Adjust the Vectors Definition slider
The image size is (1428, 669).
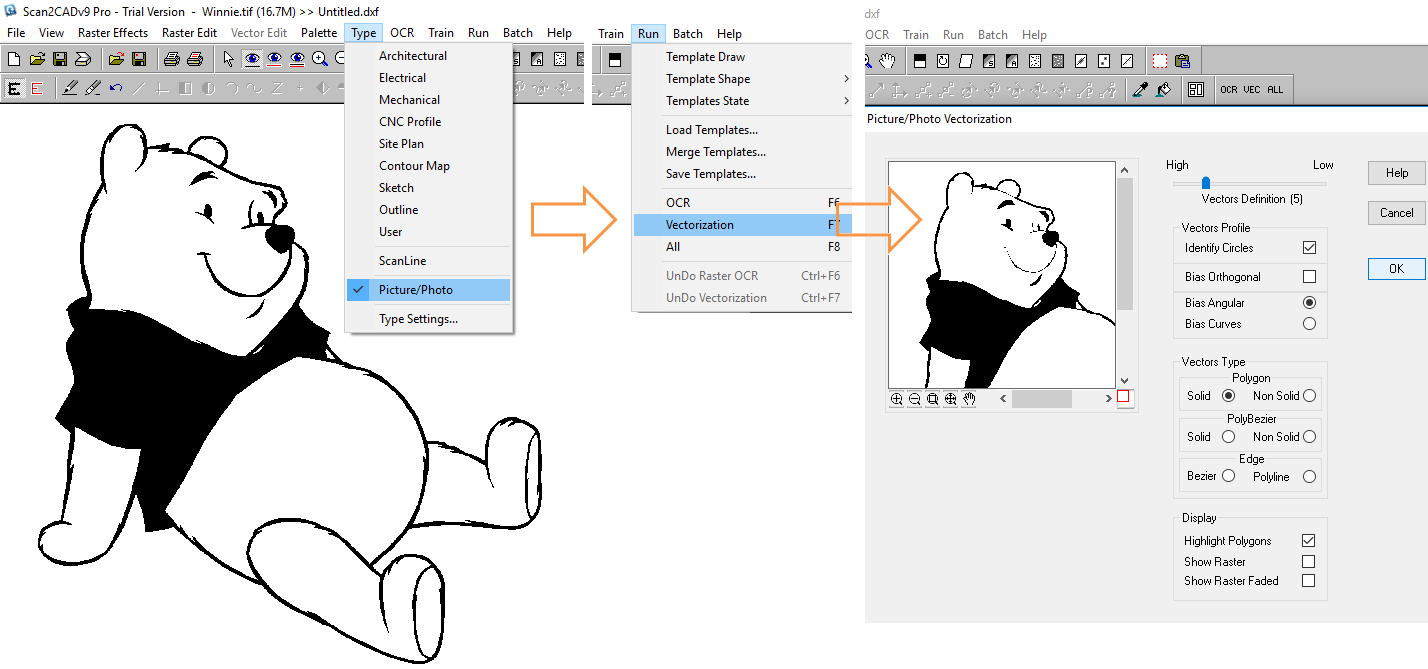point(1206,182)
